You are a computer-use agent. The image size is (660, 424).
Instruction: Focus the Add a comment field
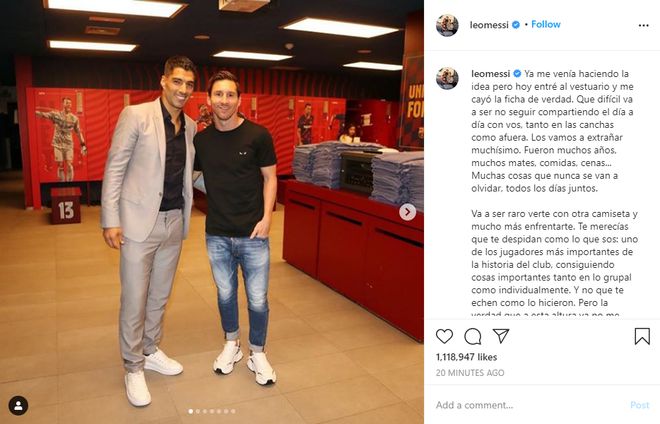click(530, 405)
